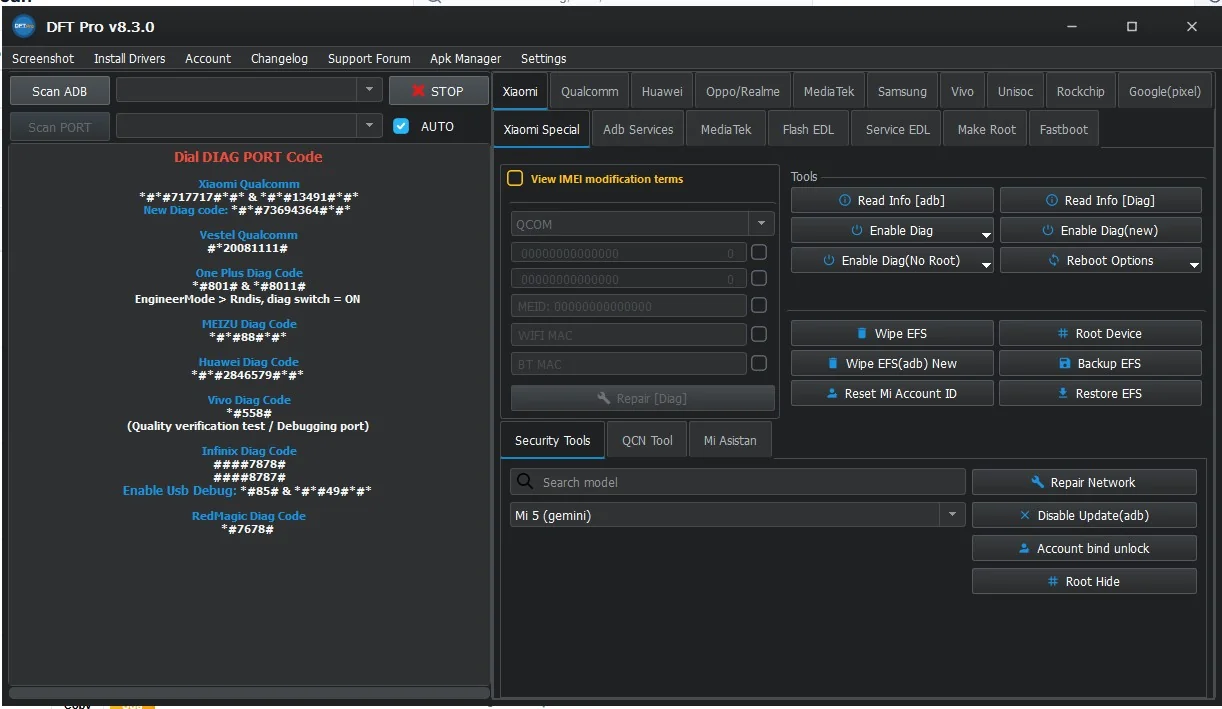This screenshot has height=709, width=1222.
Task: Click the download icon on Restore EFS
Action: 1063,393
